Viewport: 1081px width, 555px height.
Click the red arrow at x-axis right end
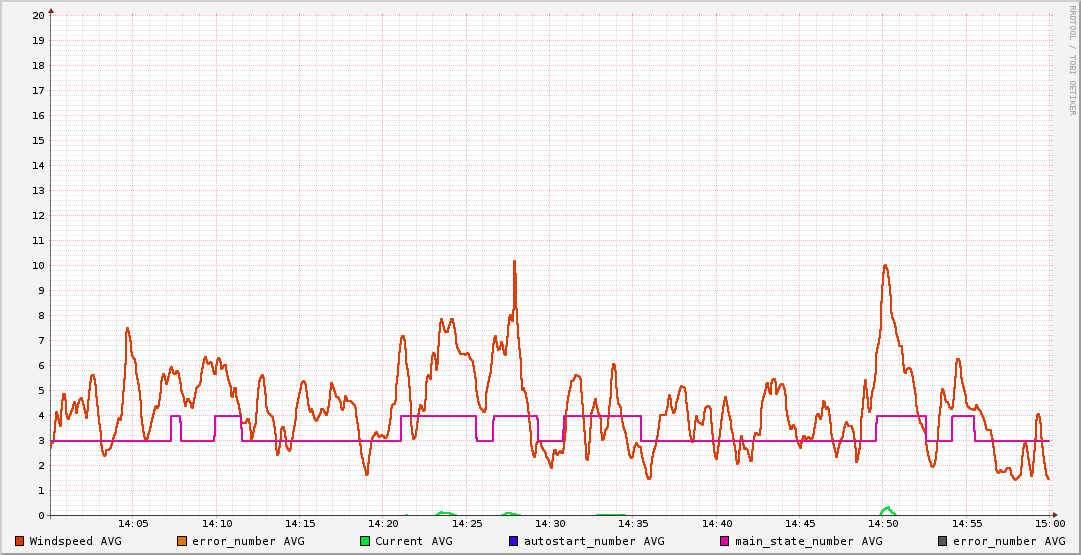click(1053, 515)
